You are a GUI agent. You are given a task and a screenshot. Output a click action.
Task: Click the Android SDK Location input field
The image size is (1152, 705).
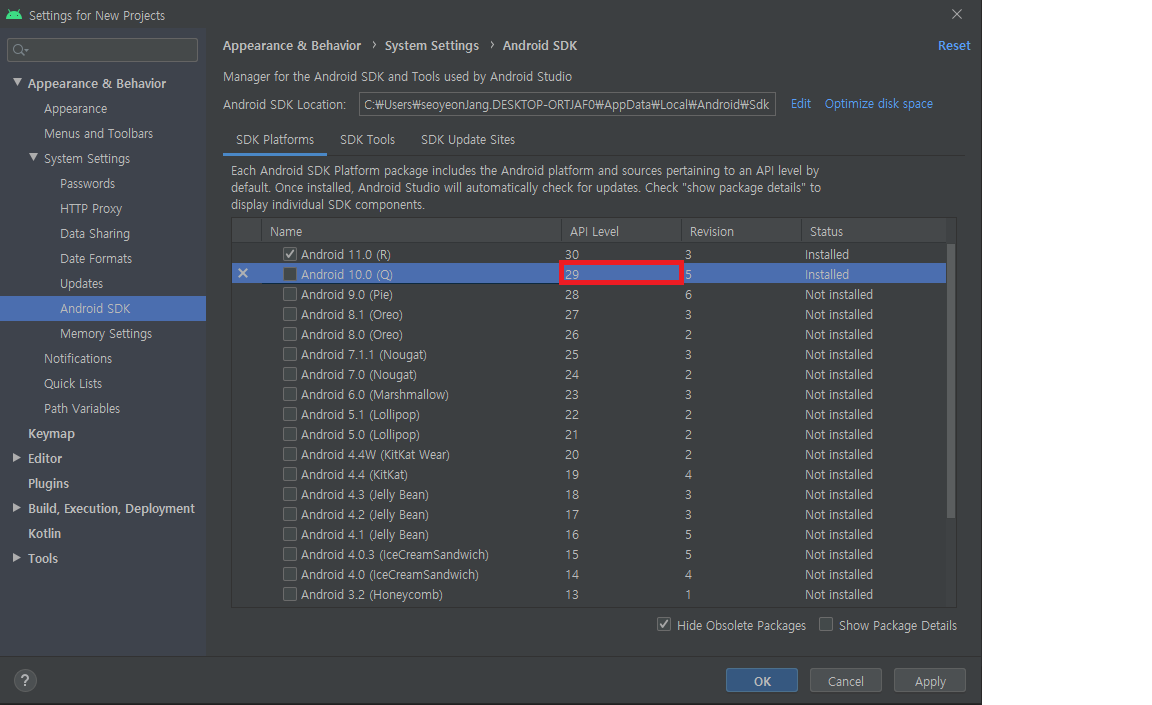(566, 103)
